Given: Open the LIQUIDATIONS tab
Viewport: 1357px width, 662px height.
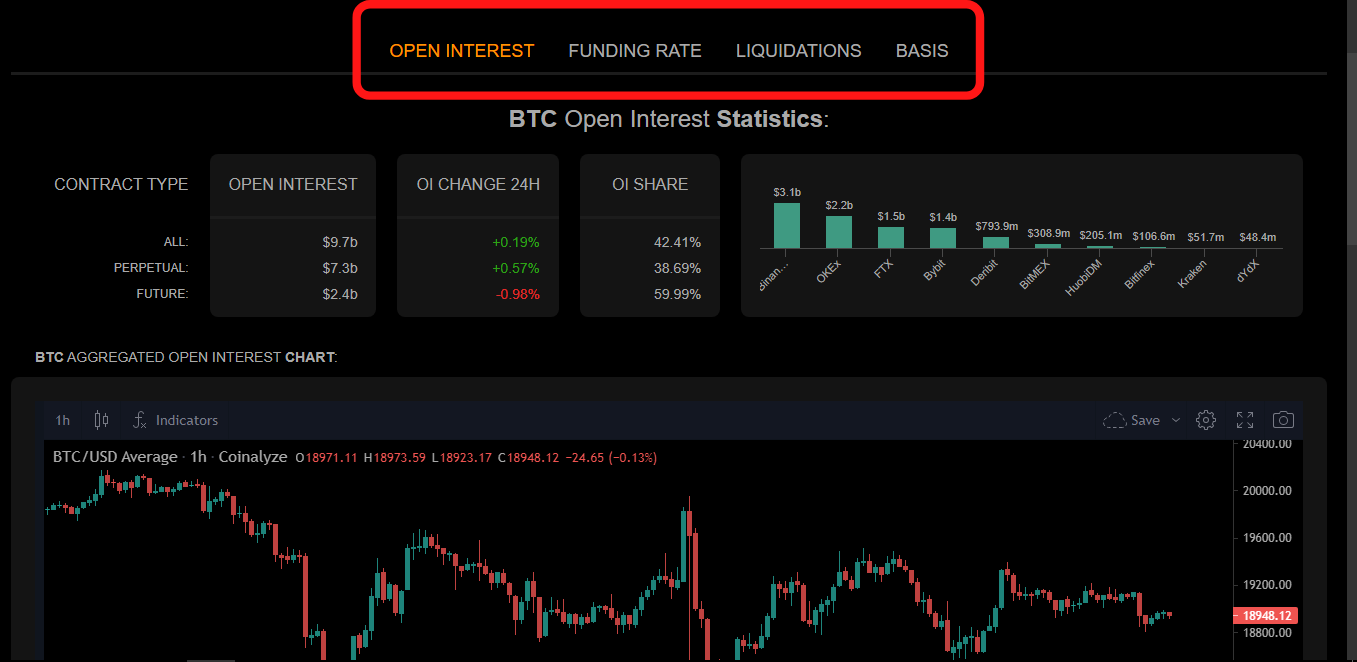Looking at the screenshot, I should coord(798,50).
